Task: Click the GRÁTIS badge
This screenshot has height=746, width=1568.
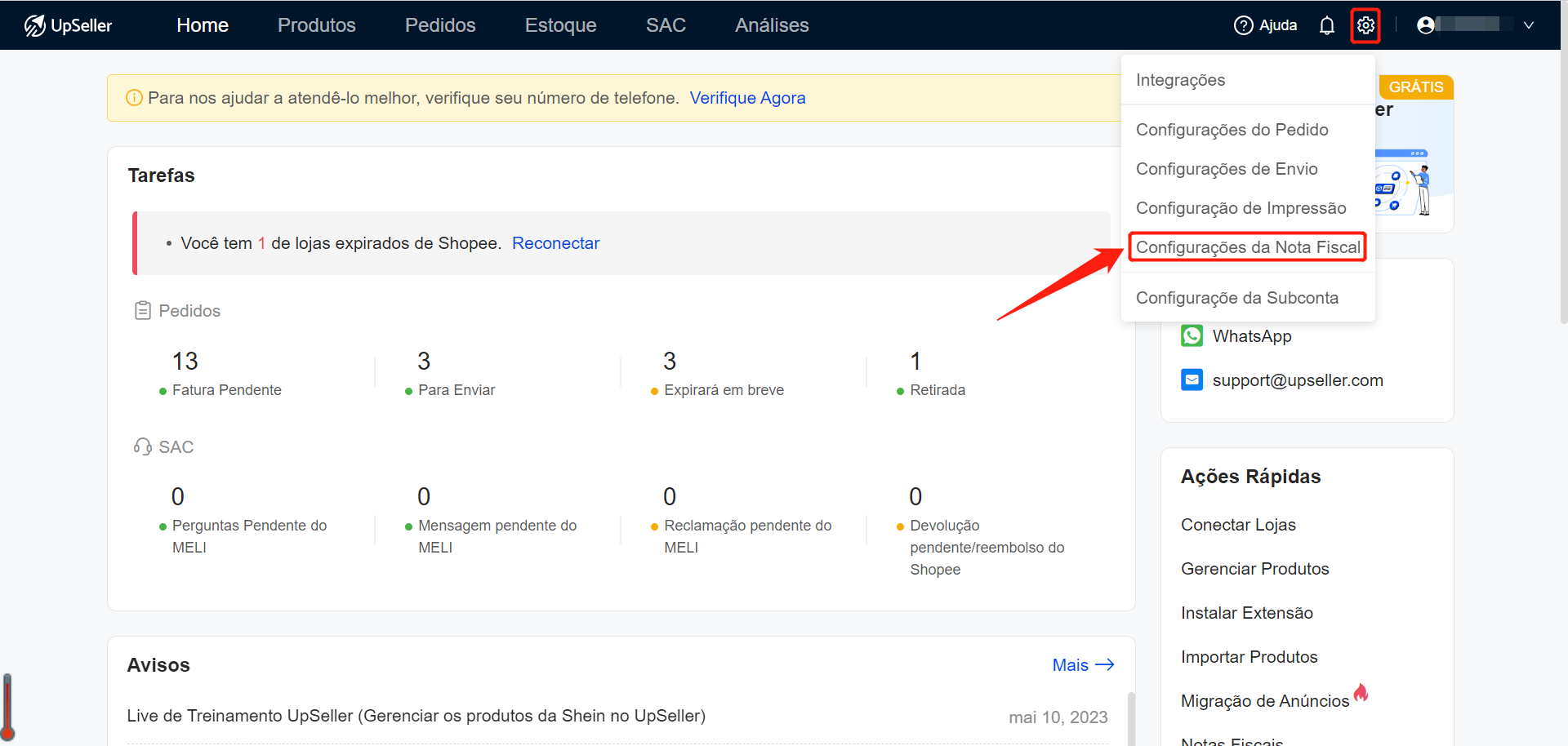Action: pyautogui.click(x=1416, y=87)
